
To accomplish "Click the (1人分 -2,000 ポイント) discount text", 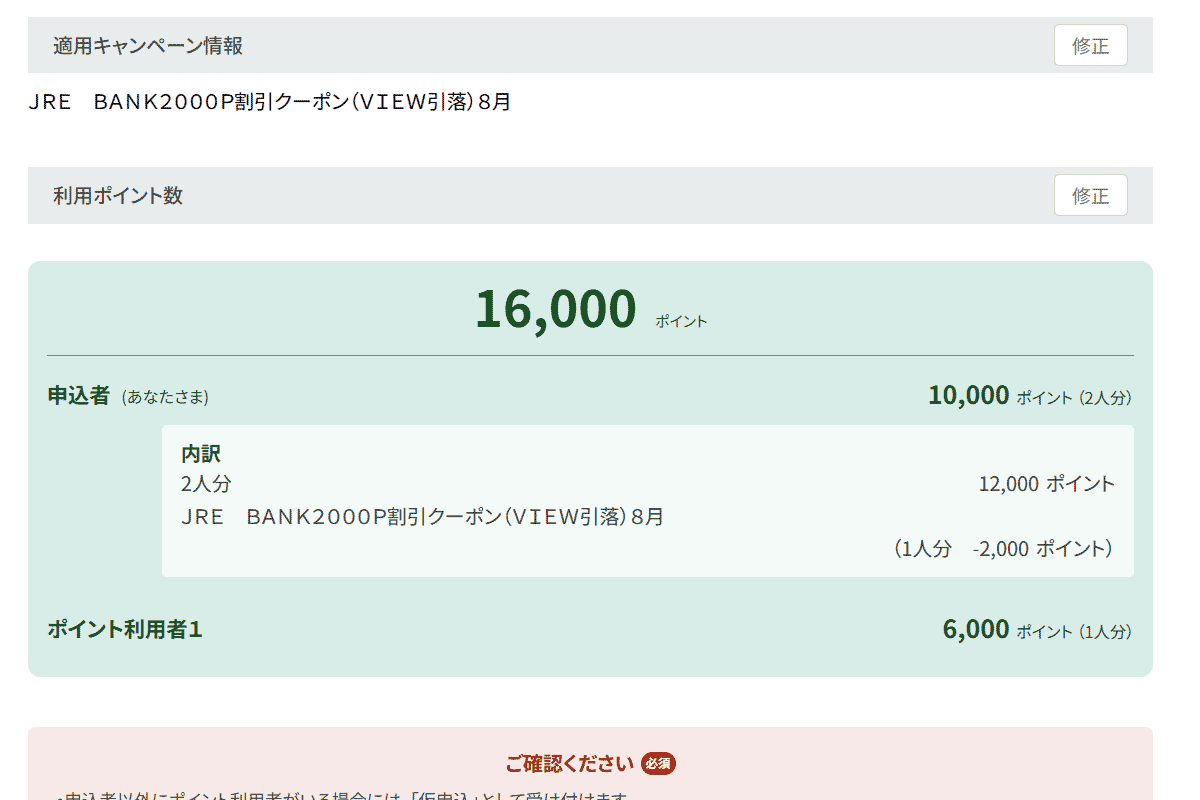I will tap(1003, 549).
